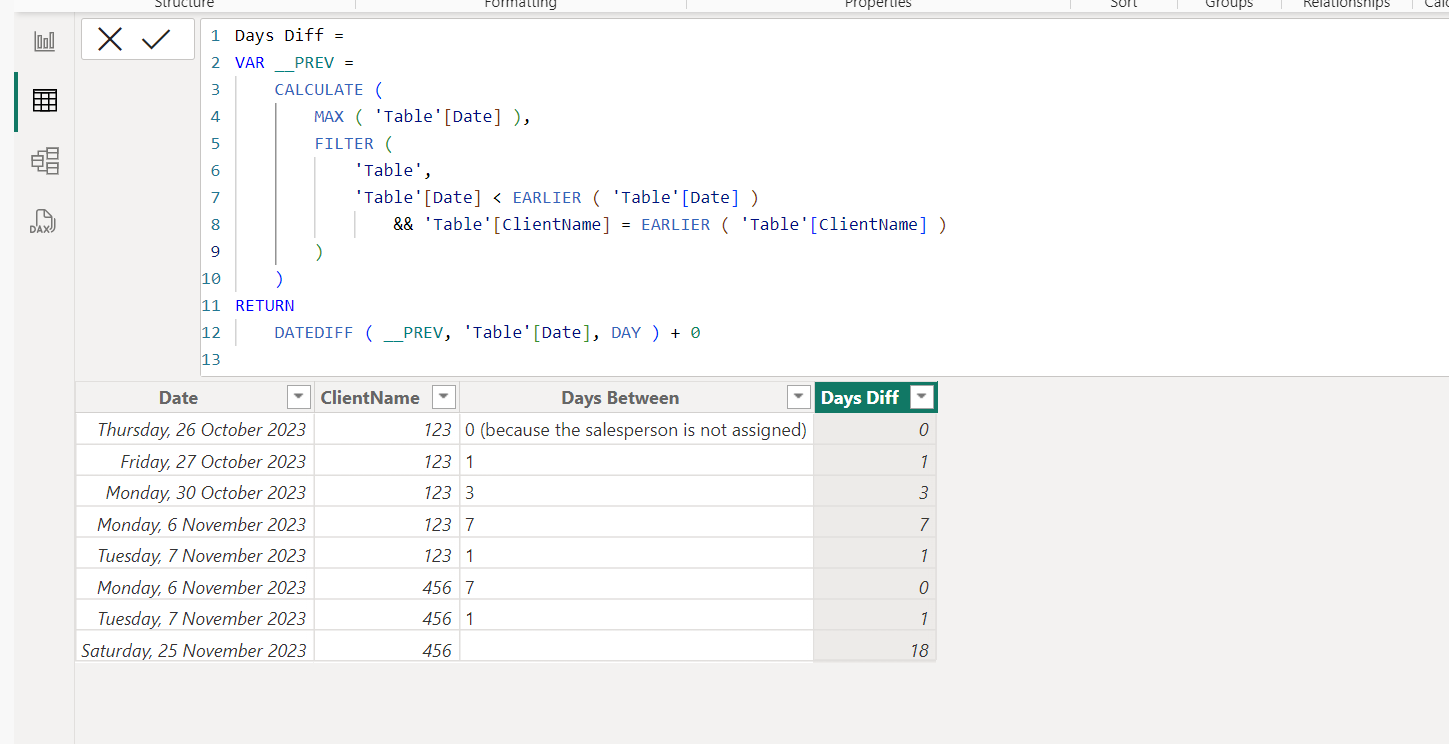Image resolution: width=1449 pixels, height=744 pixels.
Task: Click the DATEDIFF function in line 12
Action: [x=314, y=332]
